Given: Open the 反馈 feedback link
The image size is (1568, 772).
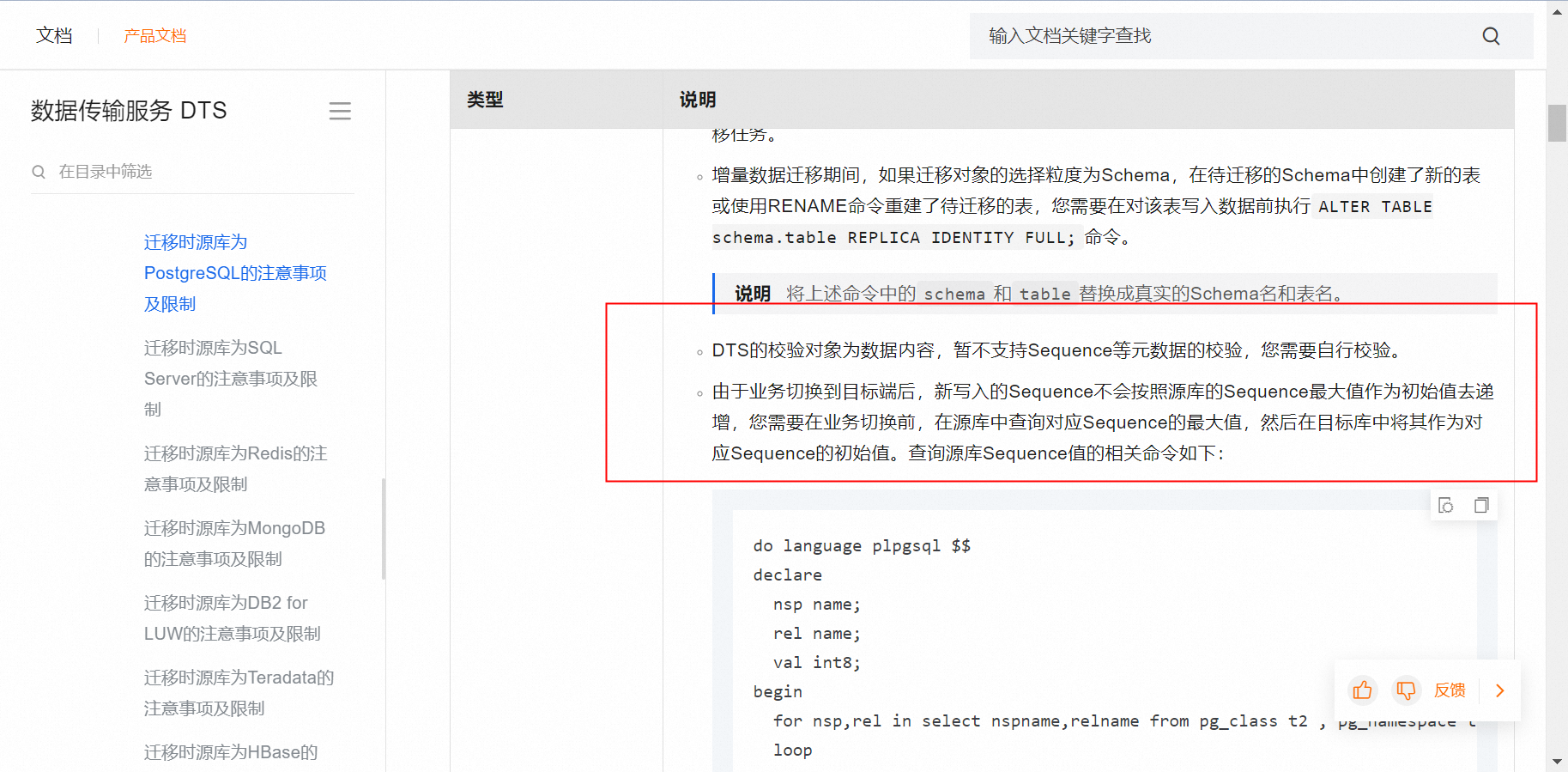Looking at the screenshot, I should pos(1450,690).
